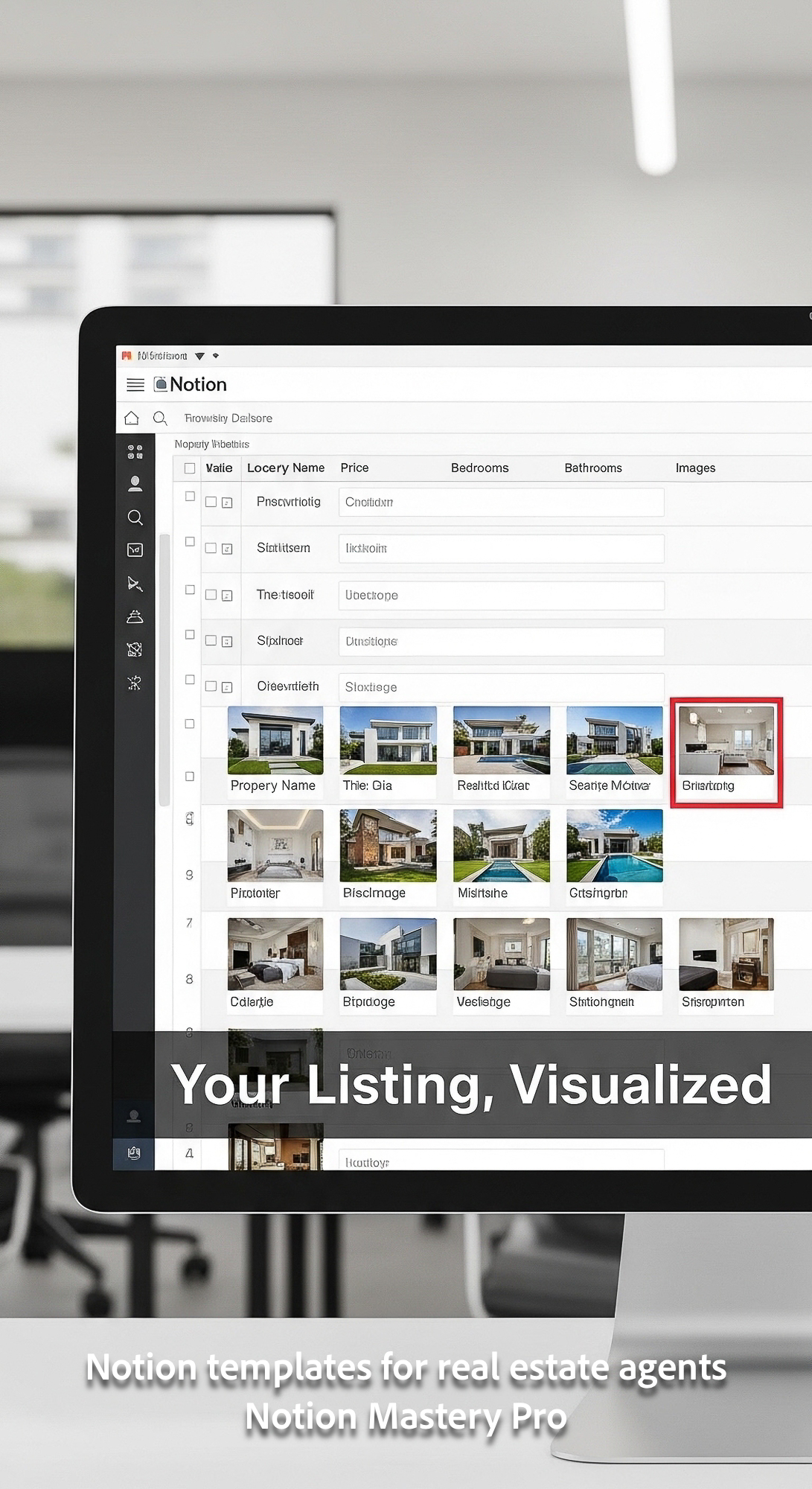812x1489 pixels.
Task: Open the Thie: Gia house thumbnail
Action: coord(389,741)
